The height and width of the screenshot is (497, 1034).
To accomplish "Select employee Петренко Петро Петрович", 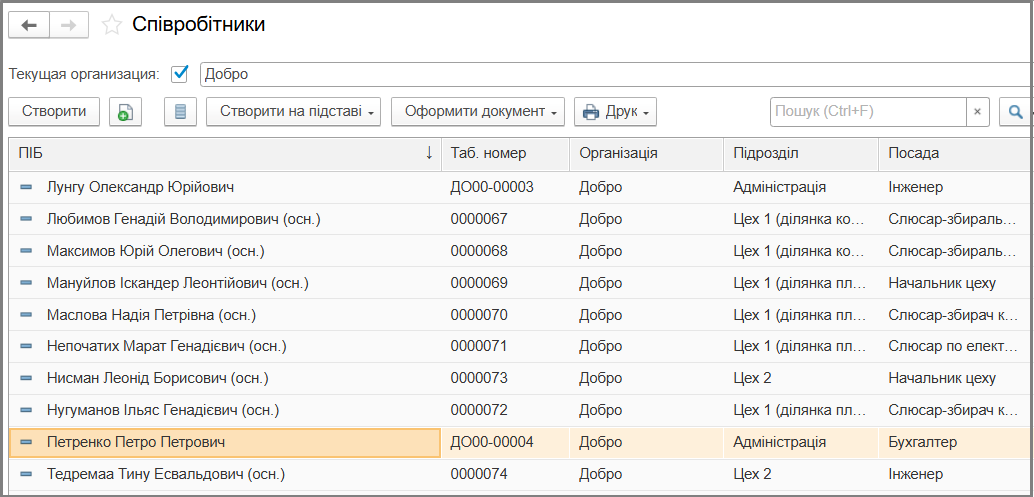I will (136, 442).
